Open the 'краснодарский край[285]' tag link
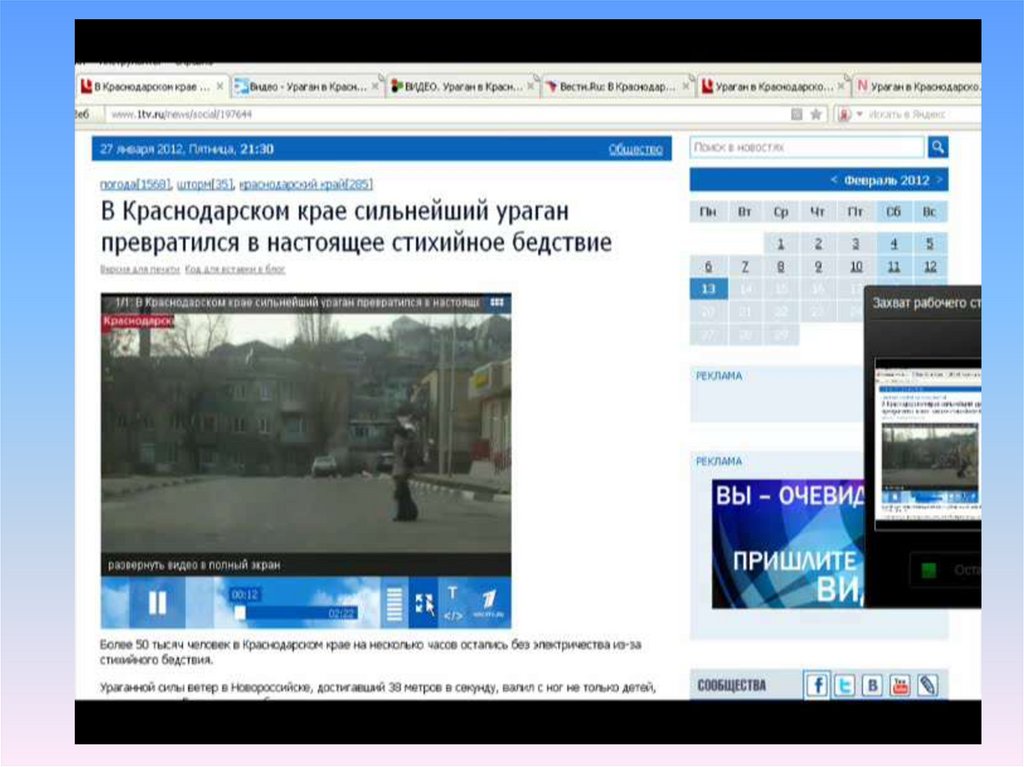The height and width of the screenshot is (767, 1024). tap(306, 184)
